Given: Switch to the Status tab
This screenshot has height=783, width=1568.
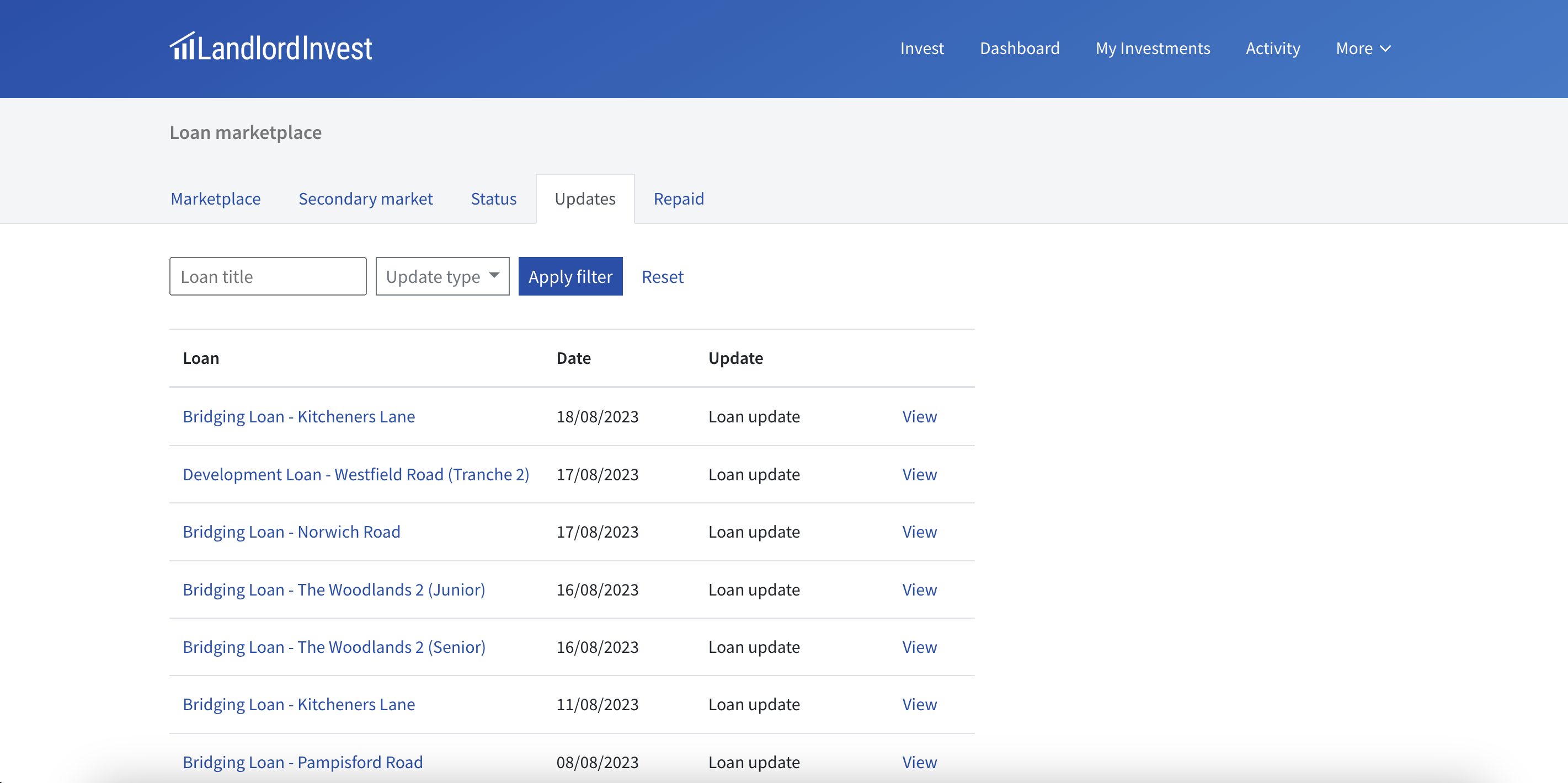Looking at the screenshot, I should pyautogui.click(x=493, y=199).
